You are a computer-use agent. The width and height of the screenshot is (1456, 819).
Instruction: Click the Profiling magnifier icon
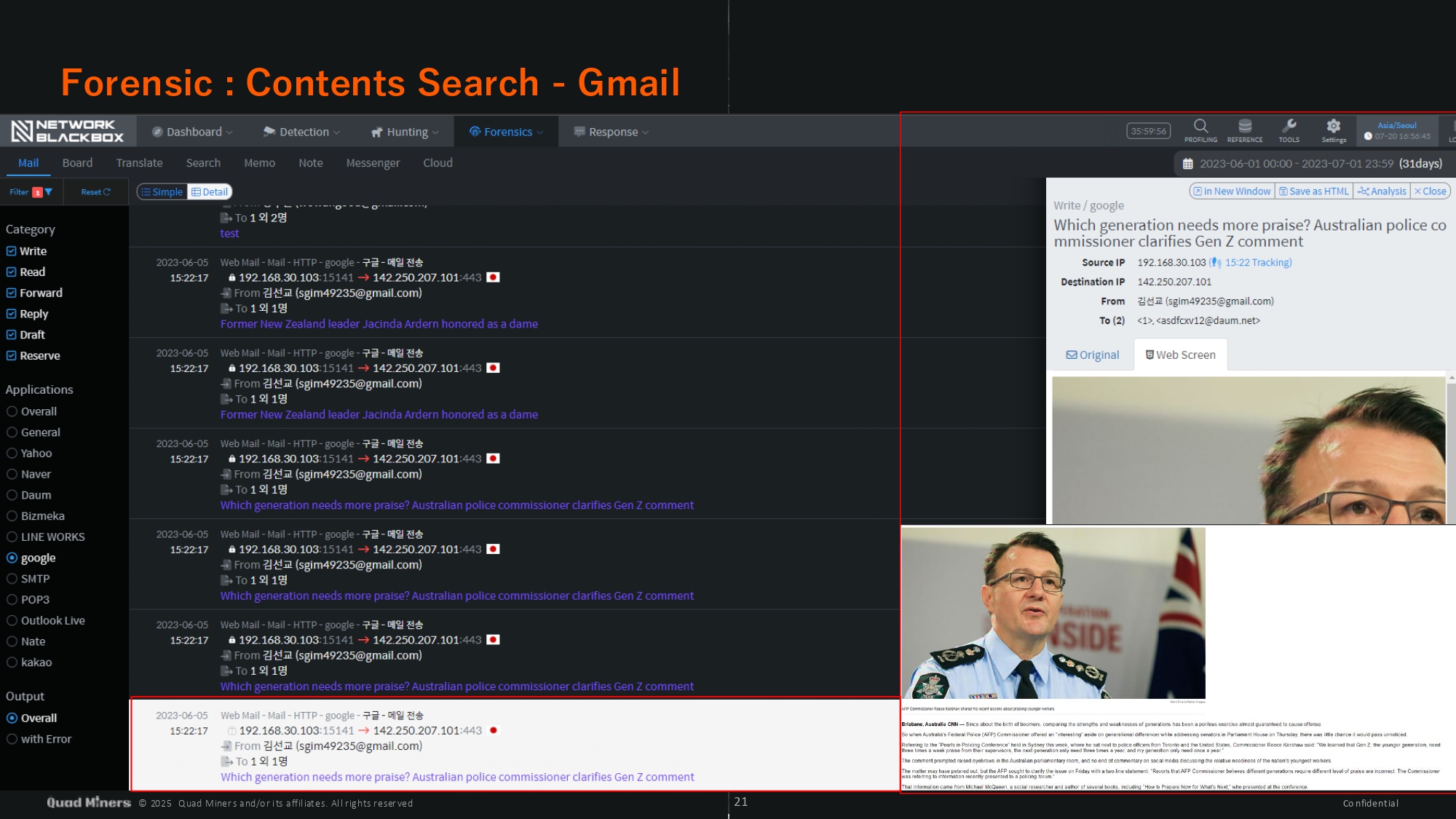[x=1200, y=127]
